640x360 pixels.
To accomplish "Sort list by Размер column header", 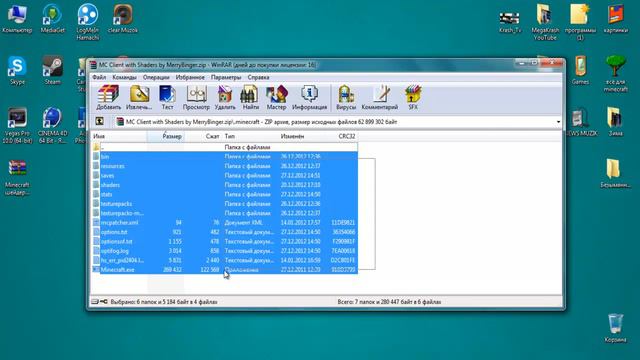I will click(165, 136).
